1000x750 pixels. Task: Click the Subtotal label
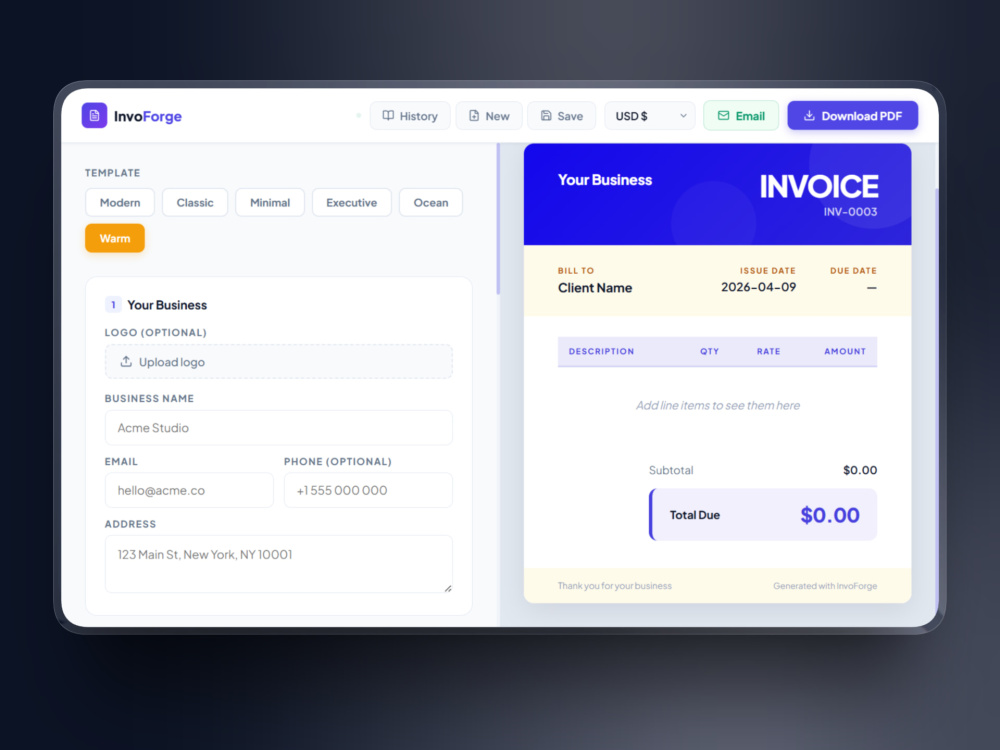click(671, 470)
